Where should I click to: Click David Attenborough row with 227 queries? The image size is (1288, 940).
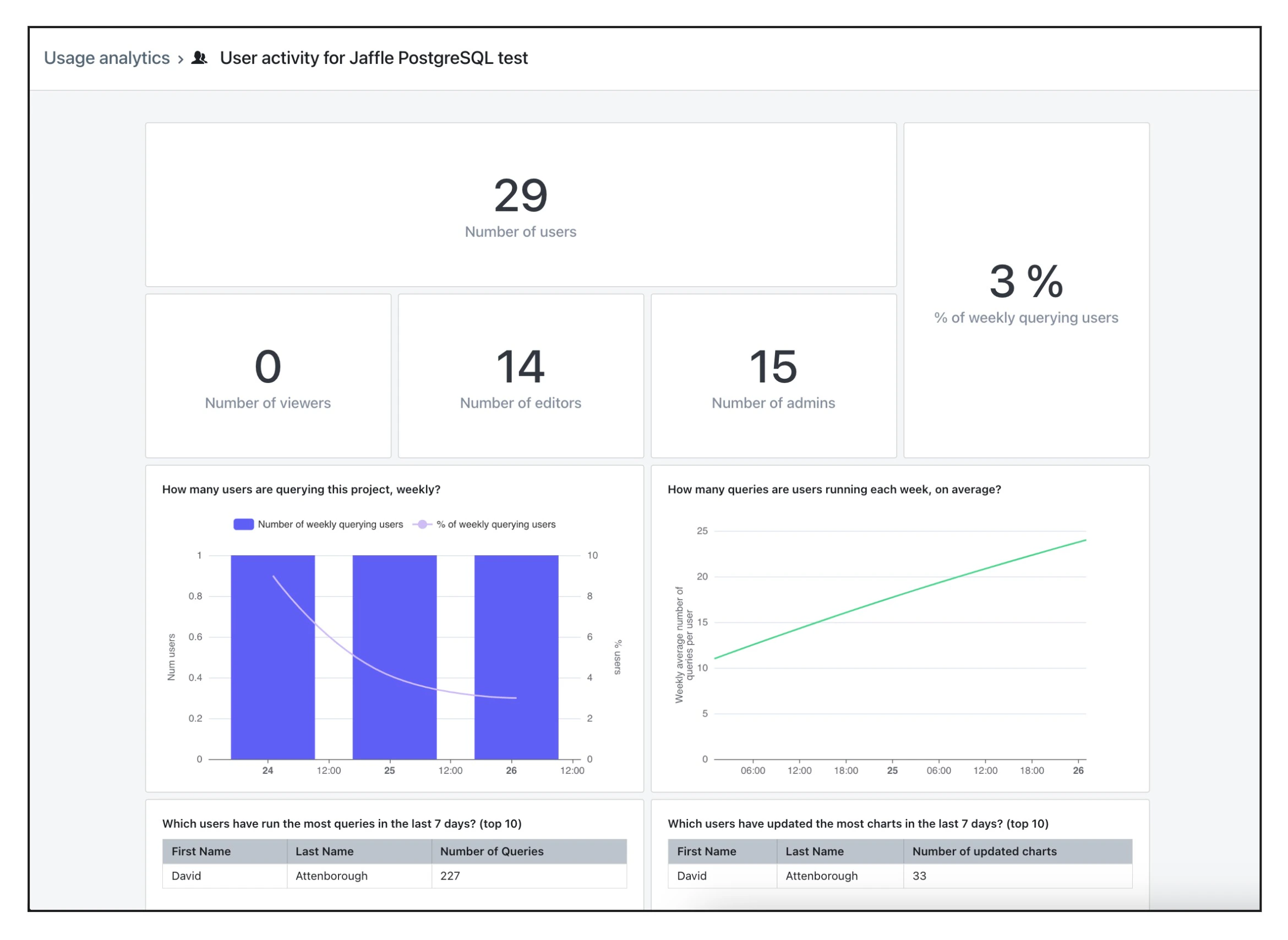point(331,876)
